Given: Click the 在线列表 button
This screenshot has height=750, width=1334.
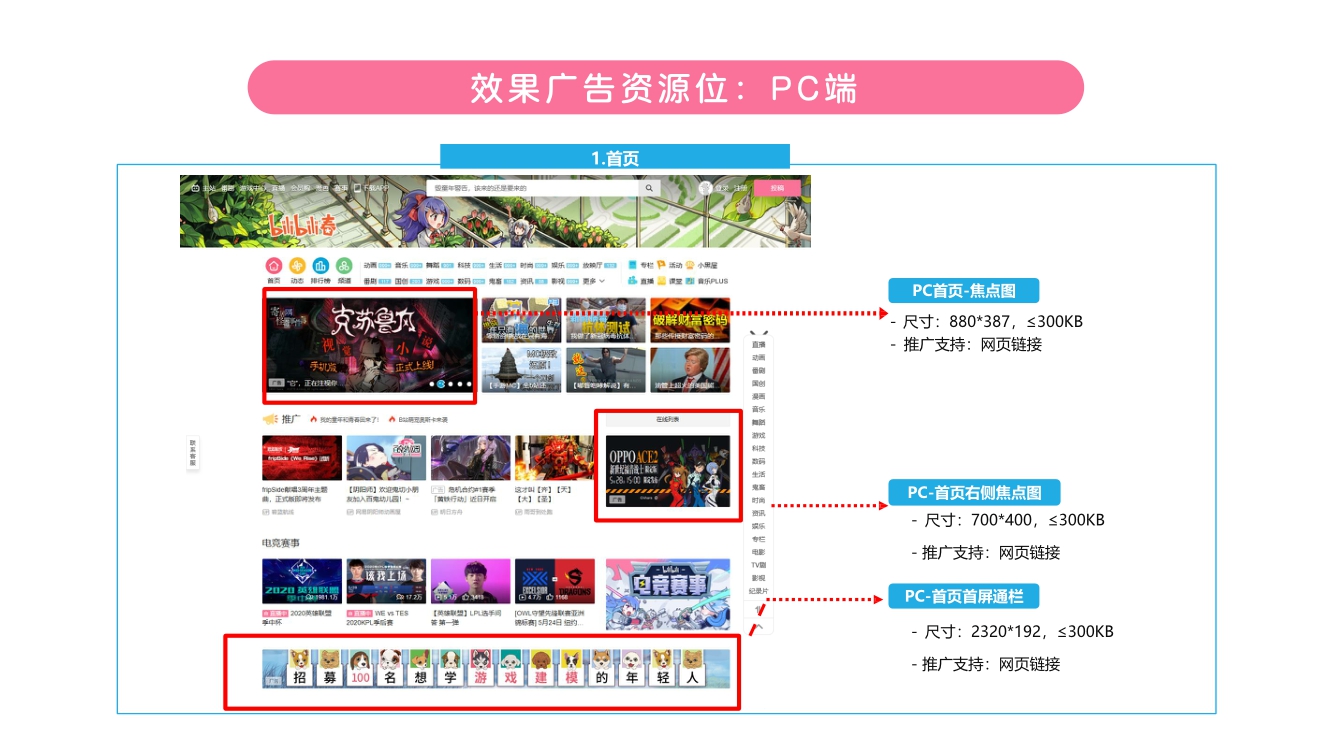Looking at the screenshot, I should pos(667,420).
